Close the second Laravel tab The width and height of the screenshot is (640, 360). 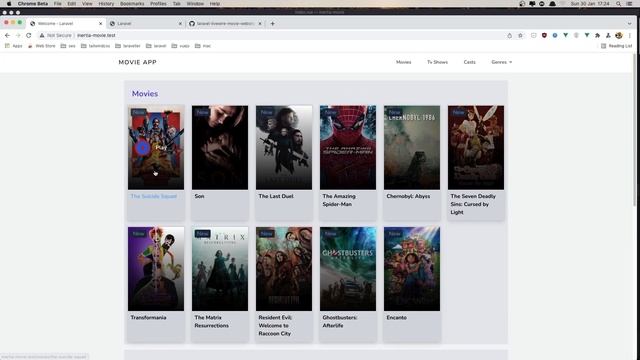click(x=180, y=24)
